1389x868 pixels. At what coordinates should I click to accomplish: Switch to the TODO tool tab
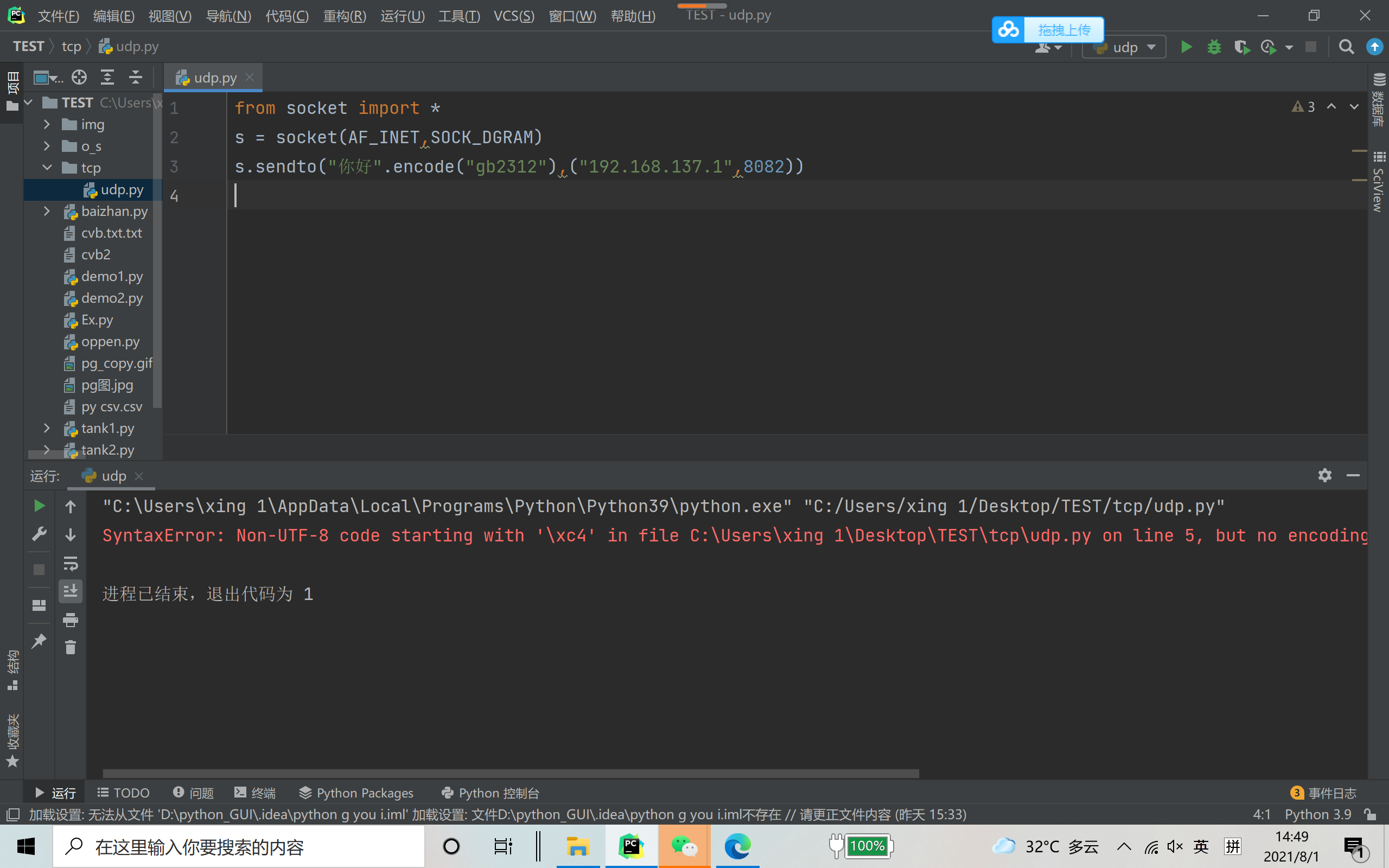[123, 793]
